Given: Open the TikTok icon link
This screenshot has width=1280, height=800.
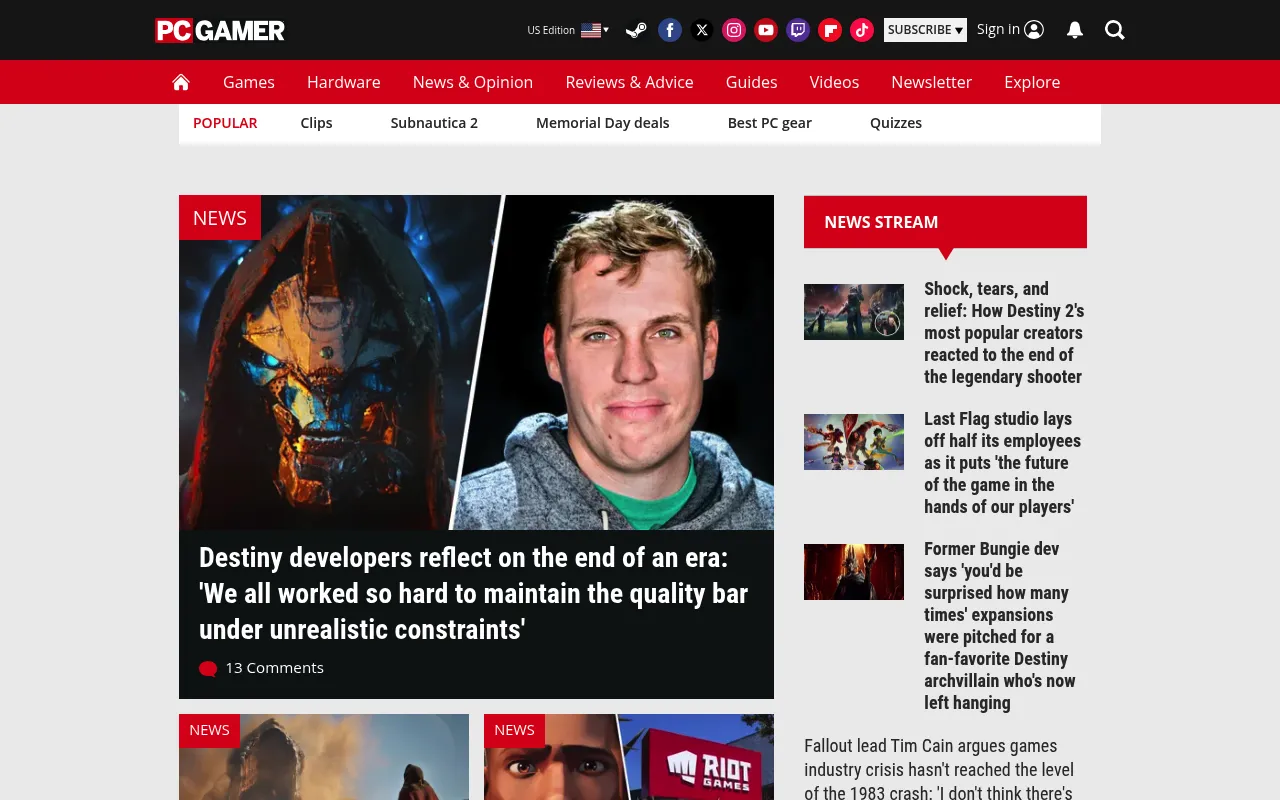Looking at the screenshot, I should pos(862,30).
